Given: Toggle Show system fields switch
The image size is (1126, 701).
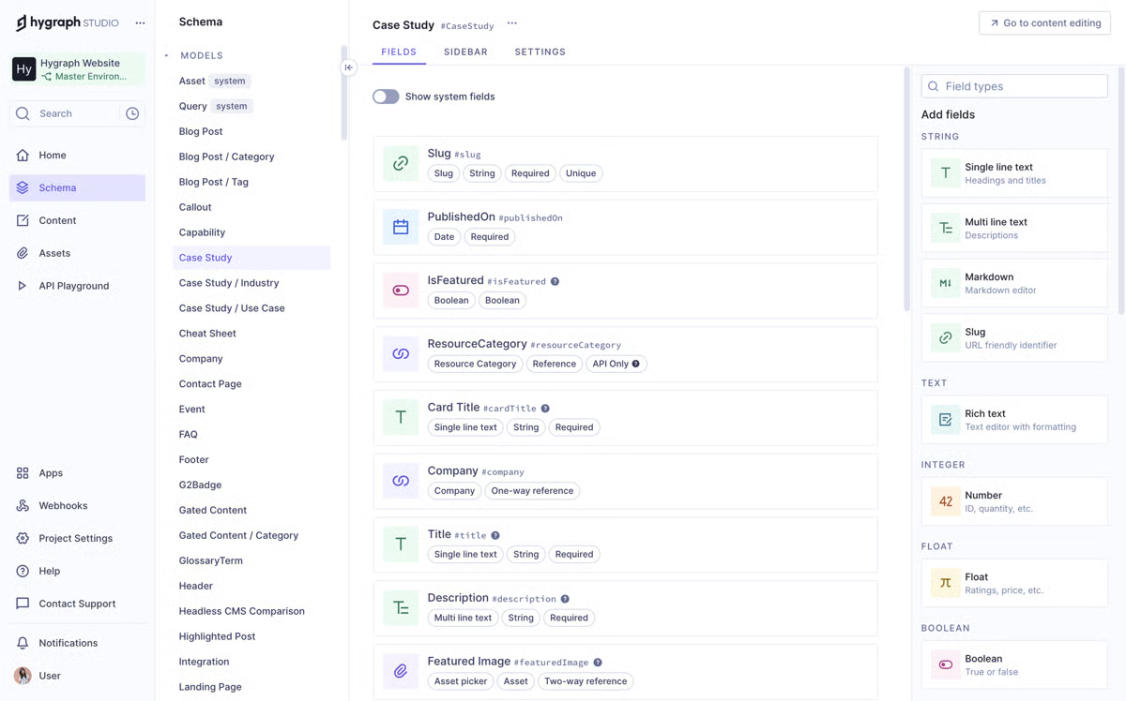Looking at the screenshot, I should [x=386, y=97].
